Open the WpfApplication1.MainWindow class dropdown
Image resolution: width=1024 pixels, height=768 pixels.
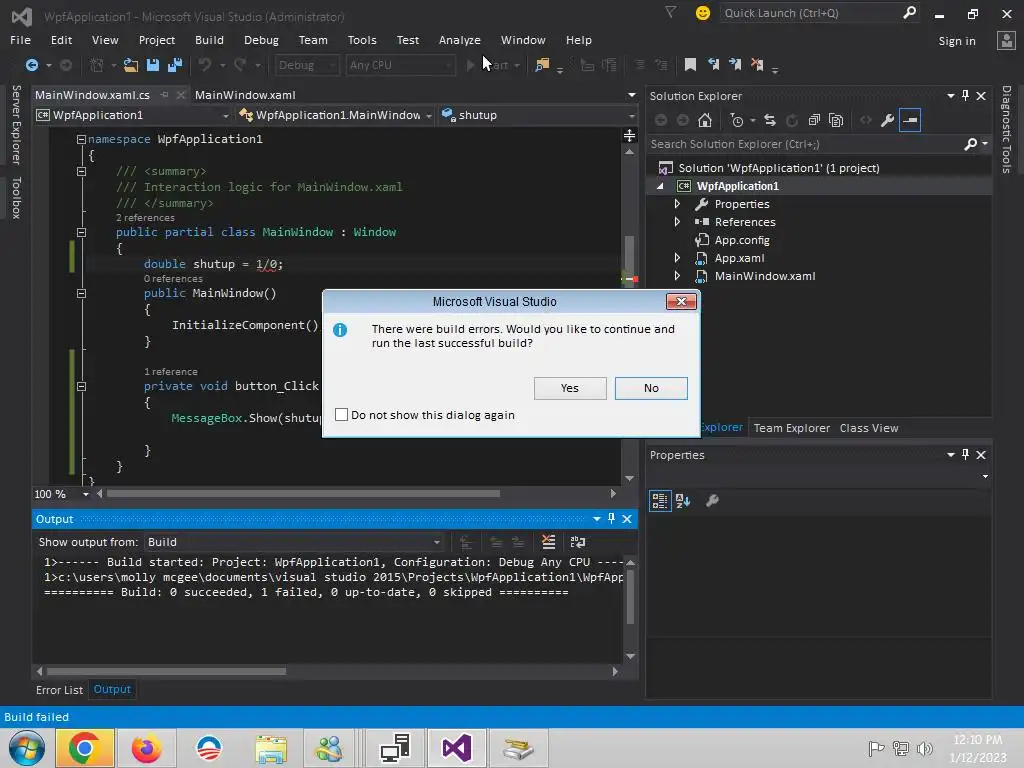coord(336,115)
